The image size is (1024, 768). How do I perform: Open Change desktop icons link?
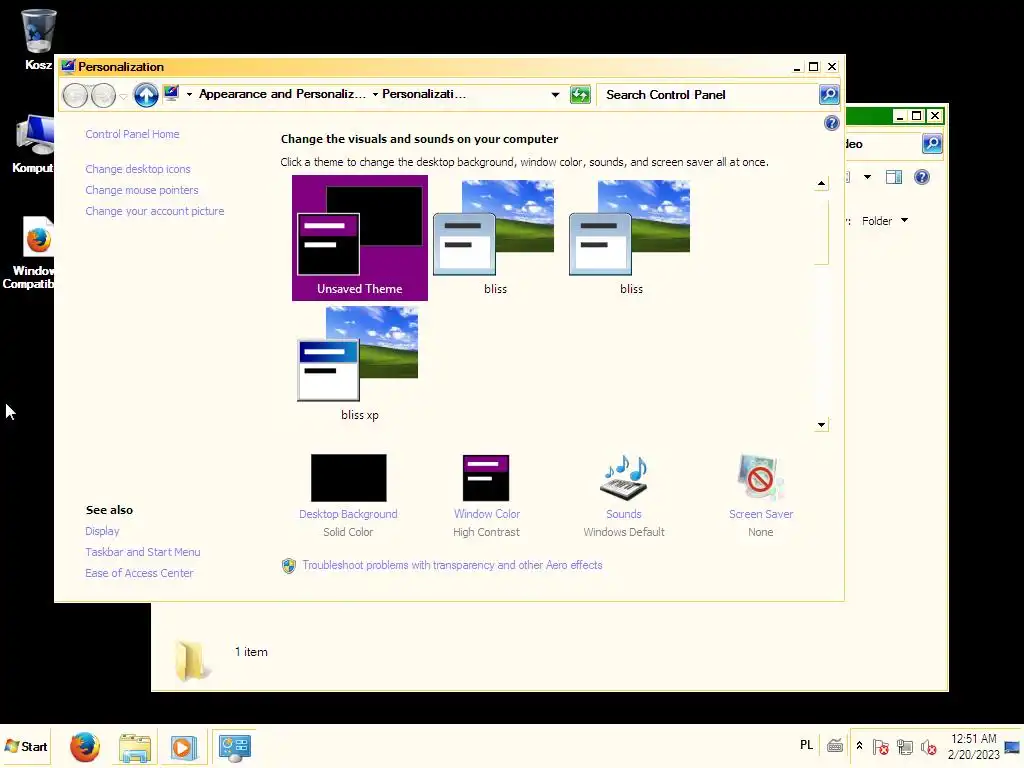pyautogui.click(x=138, y=169)
